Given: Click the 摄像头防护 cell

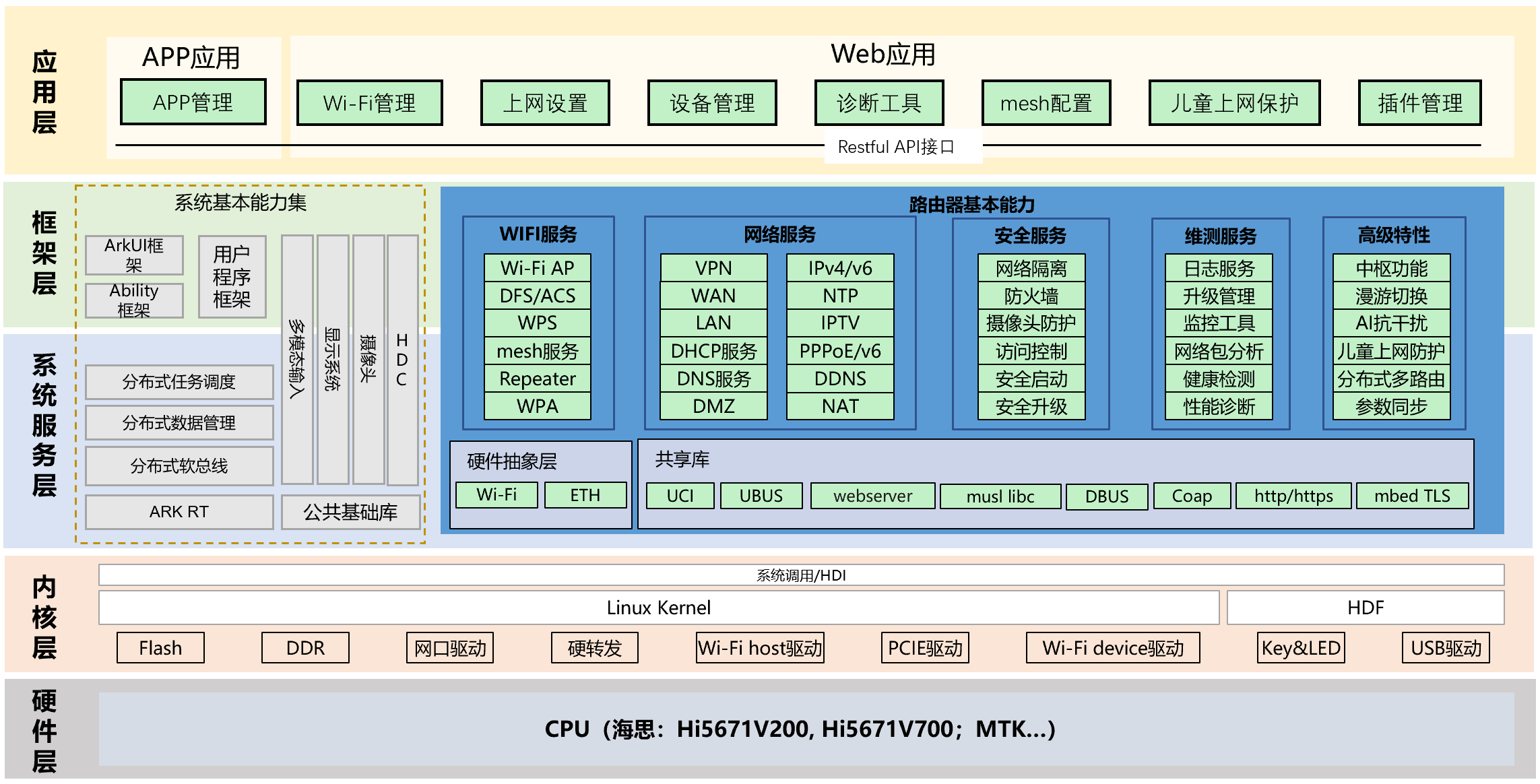Looking at the screenshot, I should [1031, 323].
